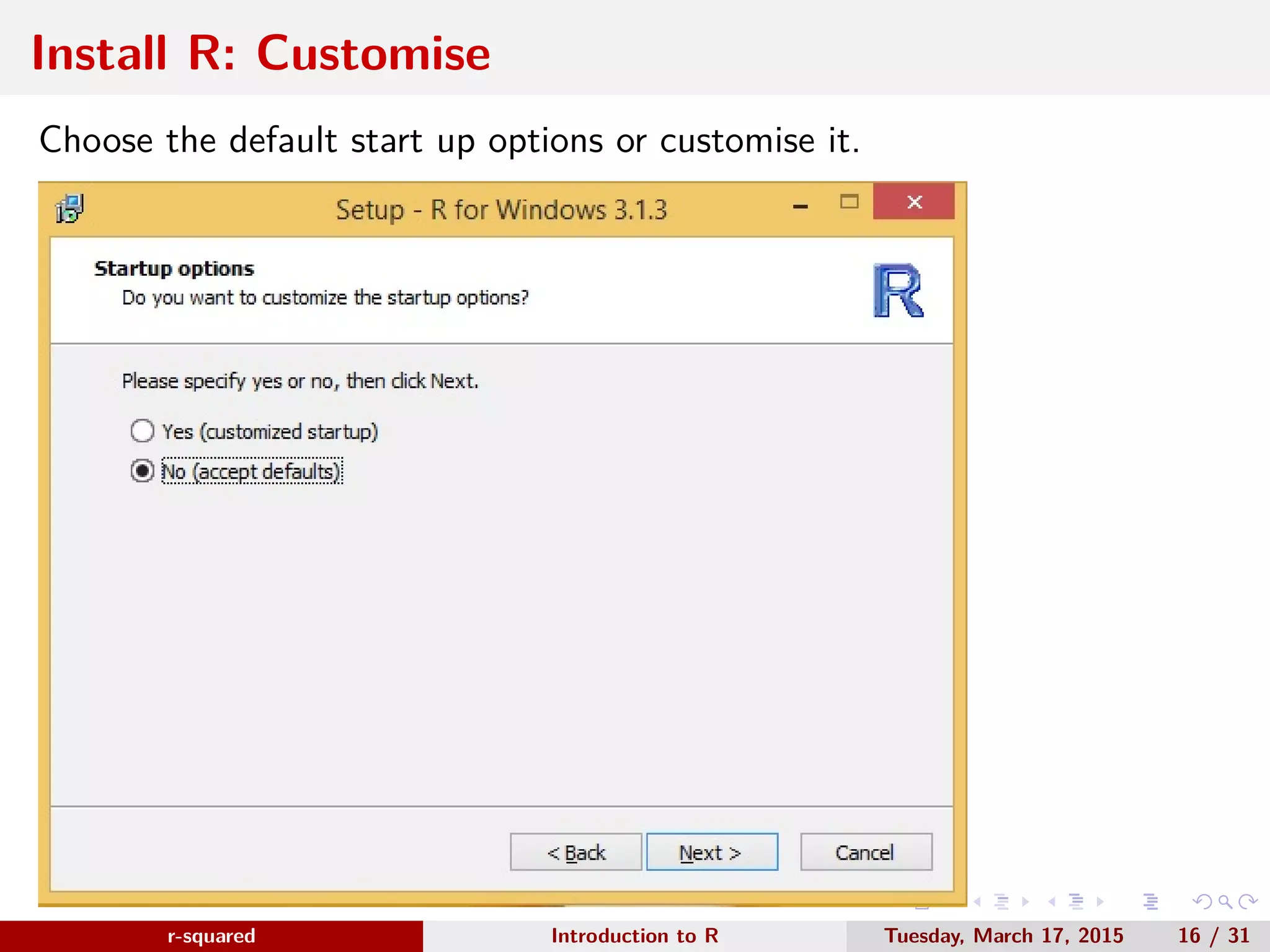Viewport: 1270px width, 952px height.
Task: Click the slide search magnifier icon
Action: point(1225,902)
